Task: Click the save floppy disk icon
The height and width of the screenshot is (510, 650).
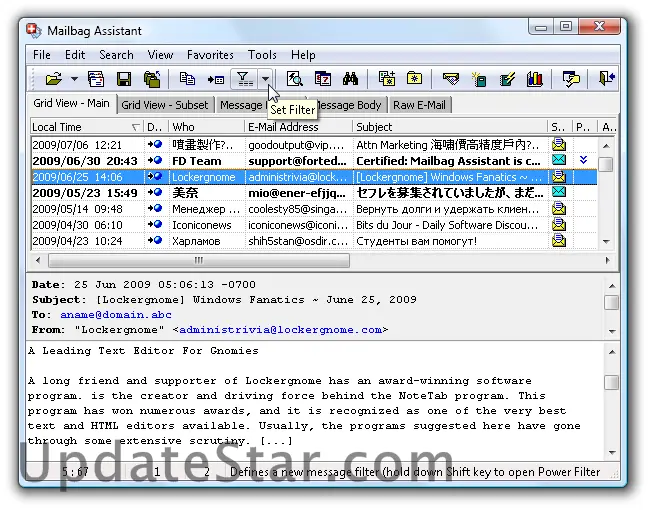Action: tap(124, 78)
